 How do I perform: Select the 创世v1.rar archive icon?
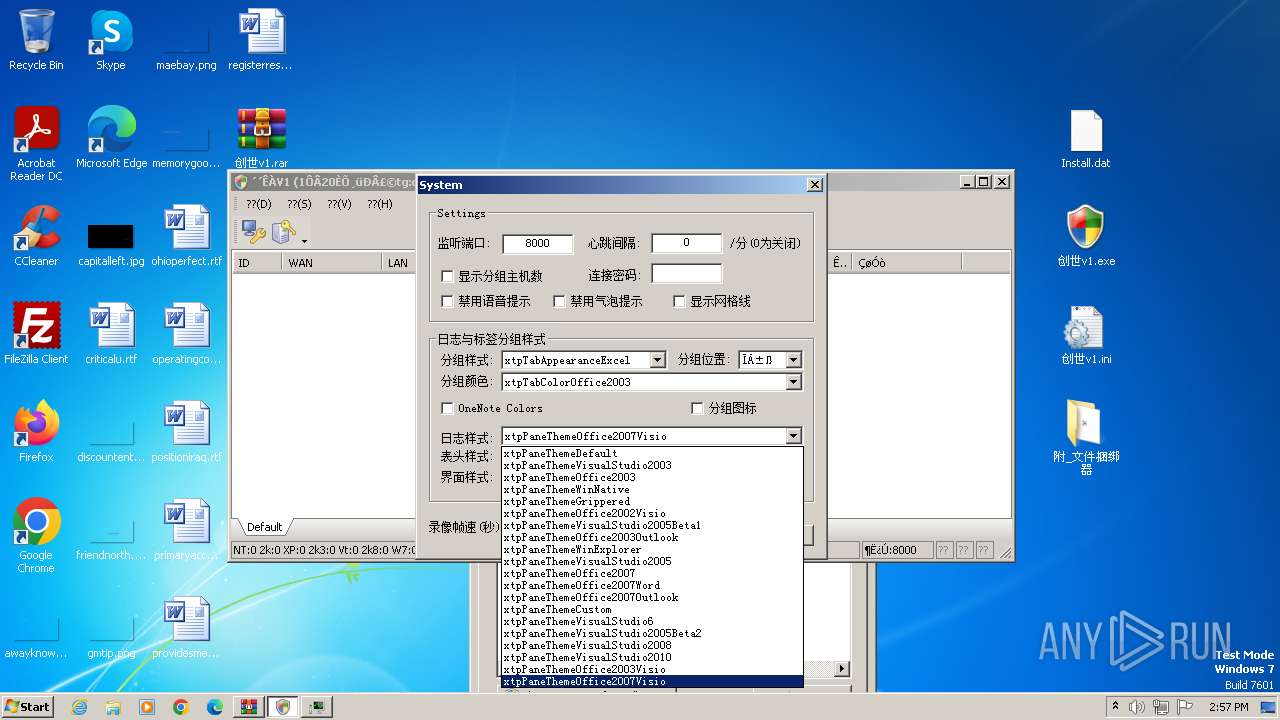(262, 138)
